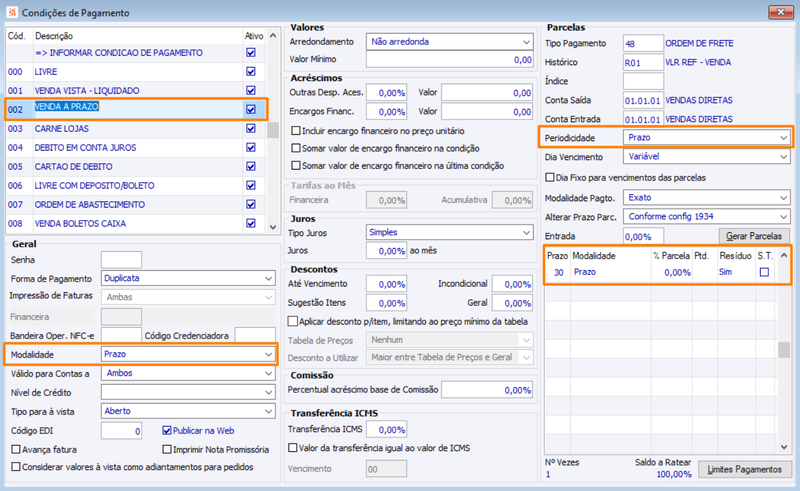The height and width of the screenshot is (491, 800).
Task: Tick the S.T. checkbox in the parcel row
Action: 764,272
